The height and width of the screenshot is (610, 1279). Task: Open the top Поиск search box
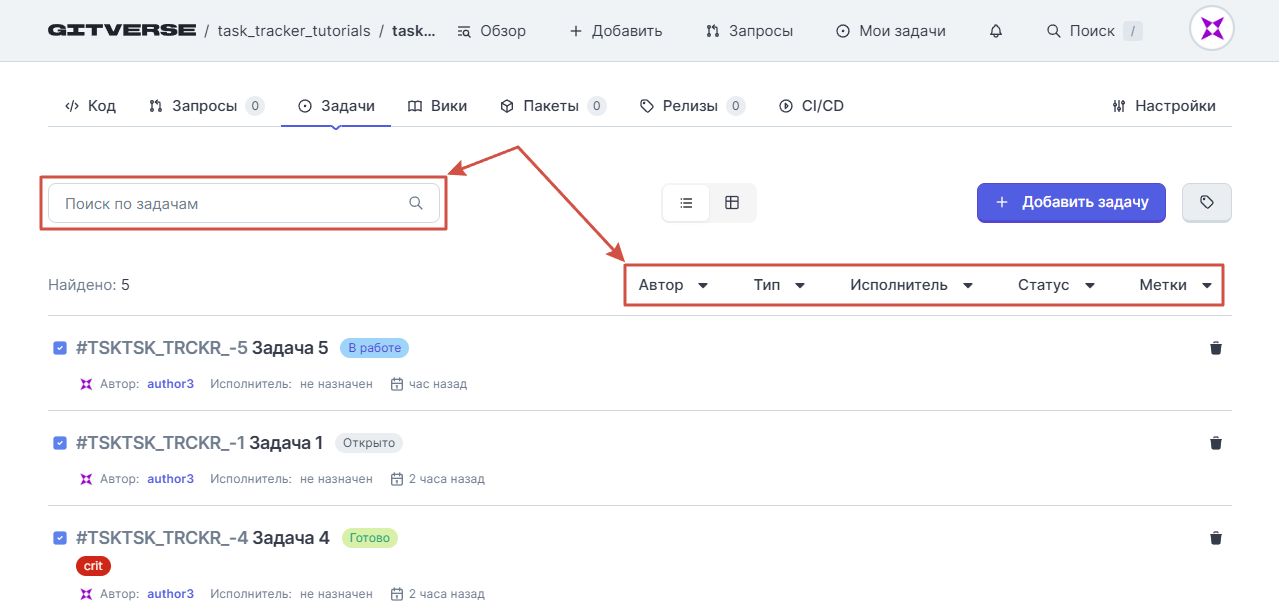[1094, 31]
